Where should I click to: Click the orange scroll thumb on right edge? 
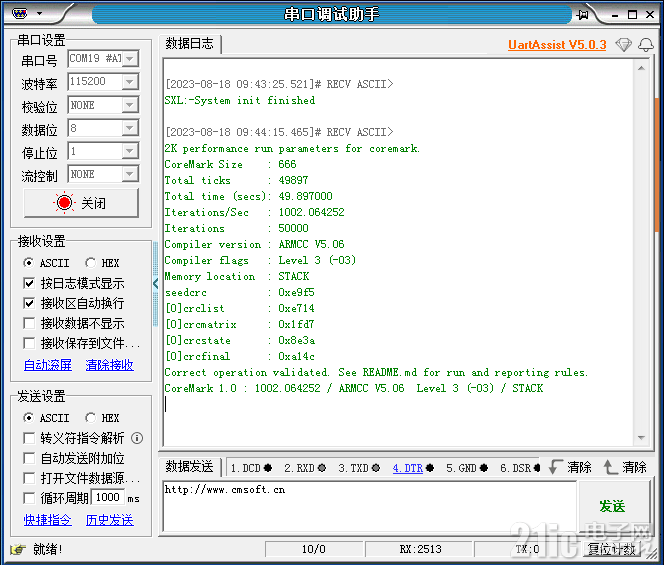click(657, 165)
